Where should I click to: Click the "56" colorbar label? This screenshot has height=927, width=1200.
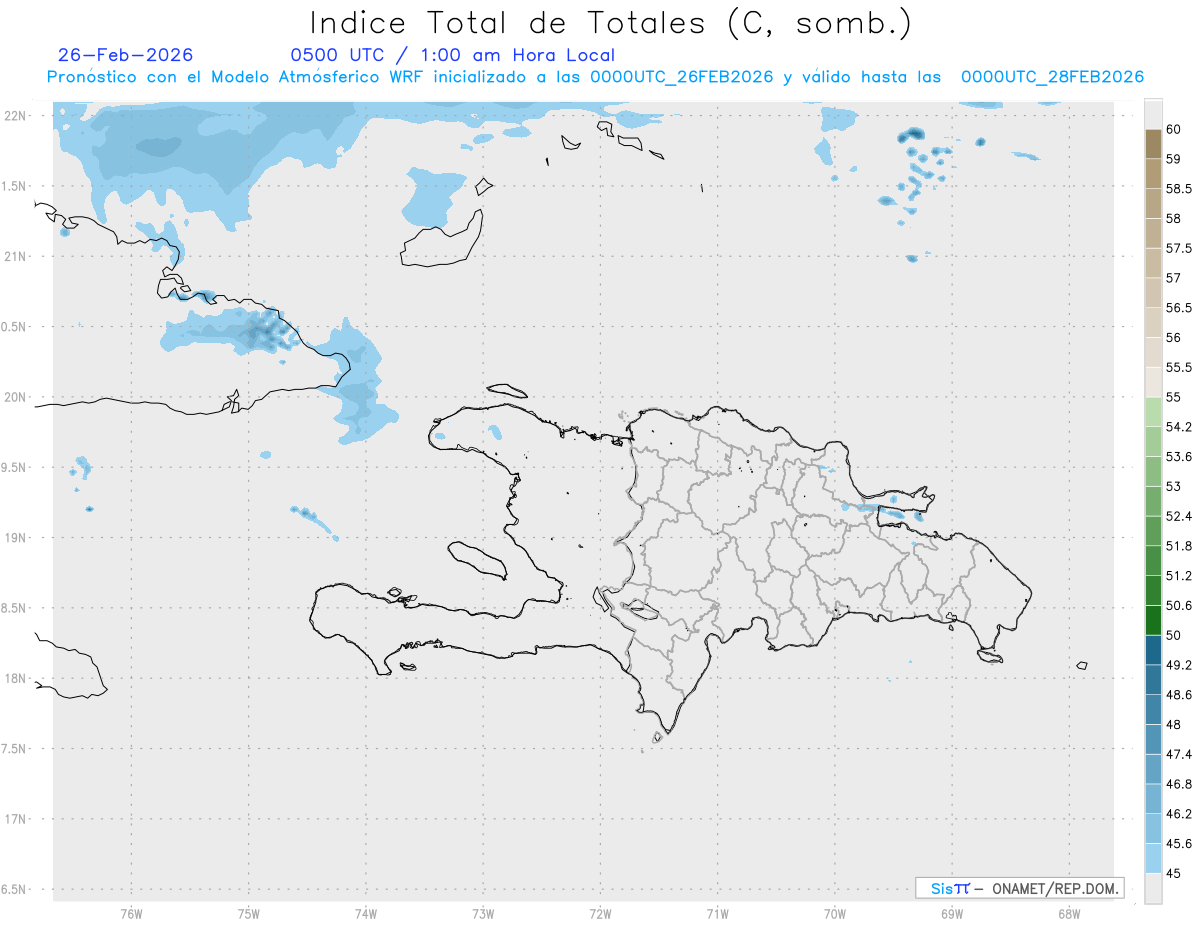click(1173, 338)
